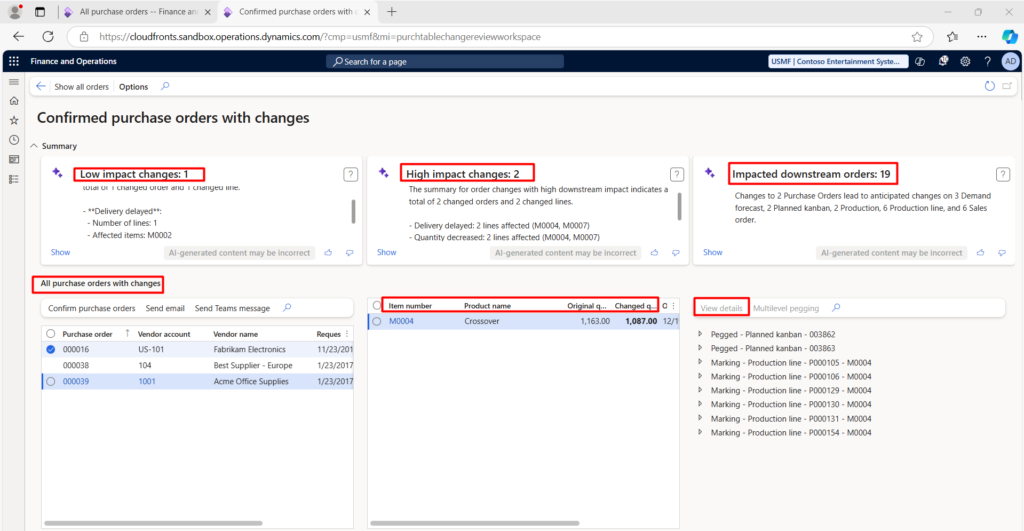Deselect purchase order 000016 checkmark
Image resolution: width=1024 pixels, height=531 pixels.
[x=51, y=349]
